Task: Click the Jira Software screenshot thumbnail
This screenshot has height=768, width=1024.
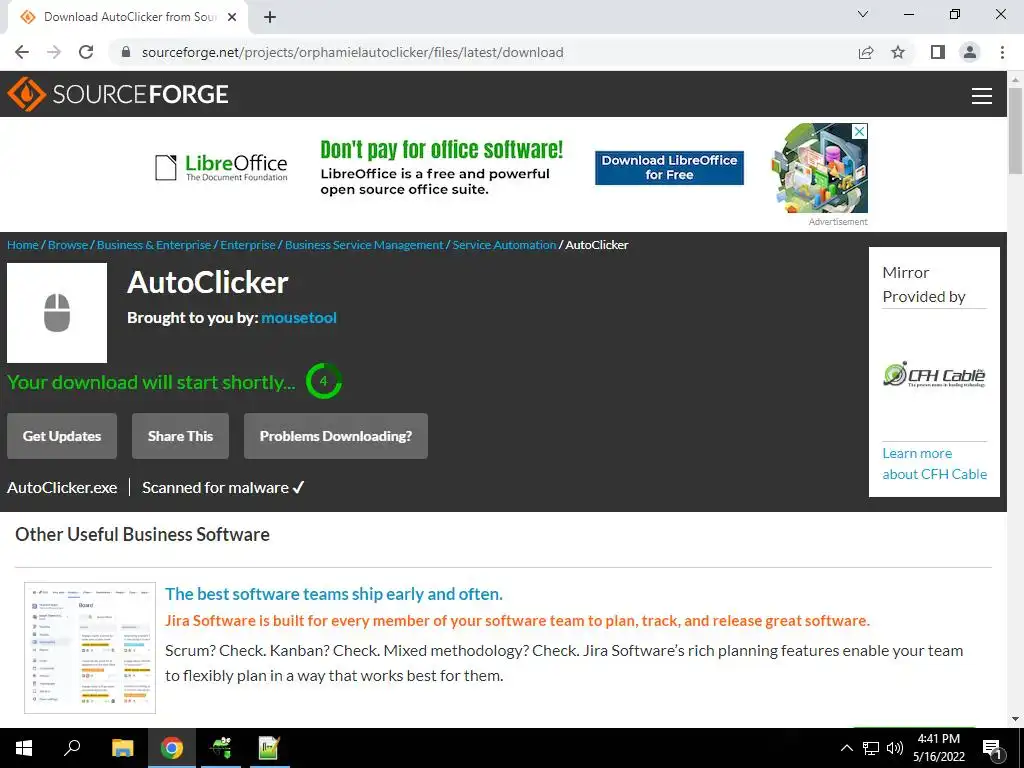Action: 90,648
